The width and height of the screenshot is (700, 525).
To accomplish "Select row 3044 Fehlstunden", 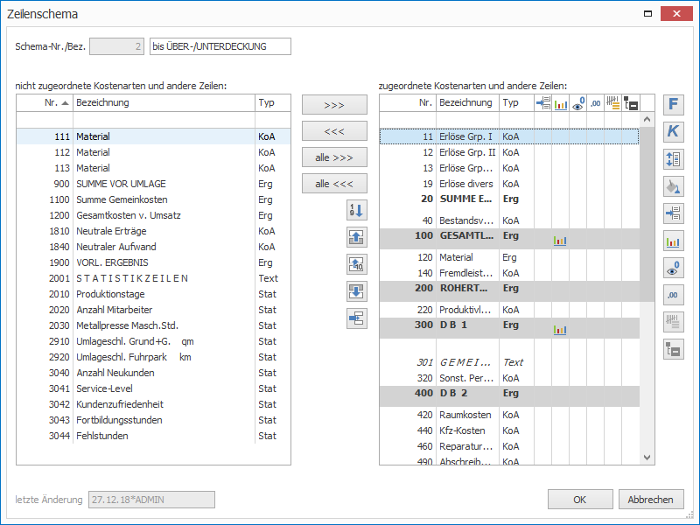I will pyautogui.click(x=154, y=436).
